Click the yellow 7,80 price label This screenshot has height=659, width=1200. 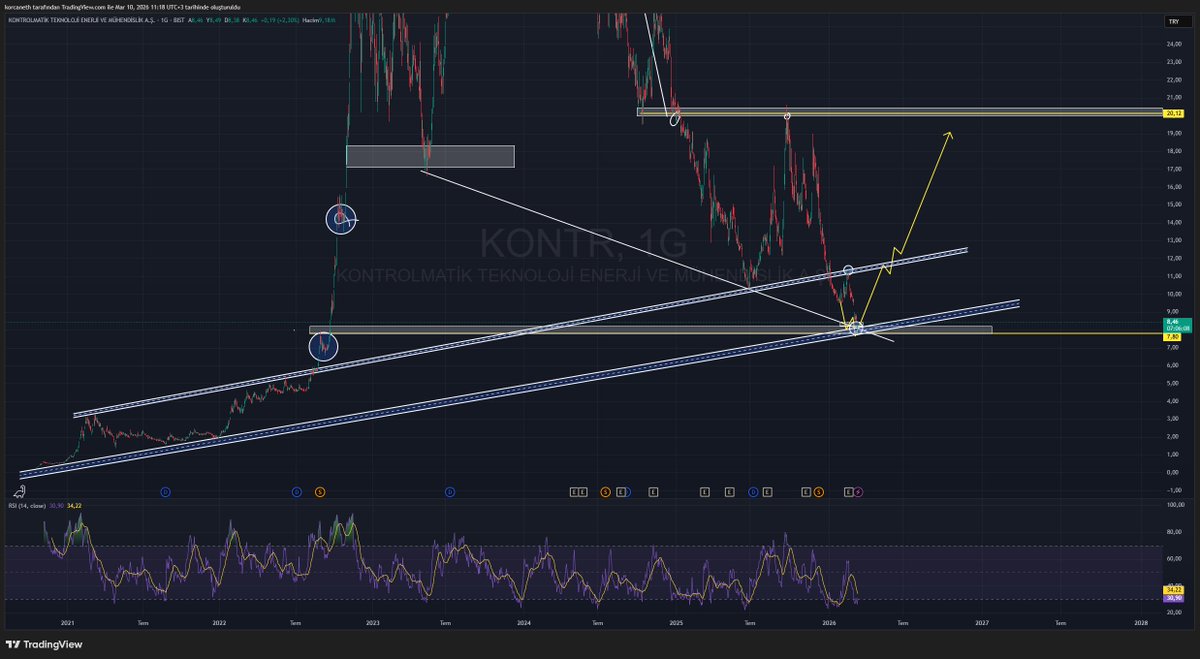click(x=1174, y=337)
